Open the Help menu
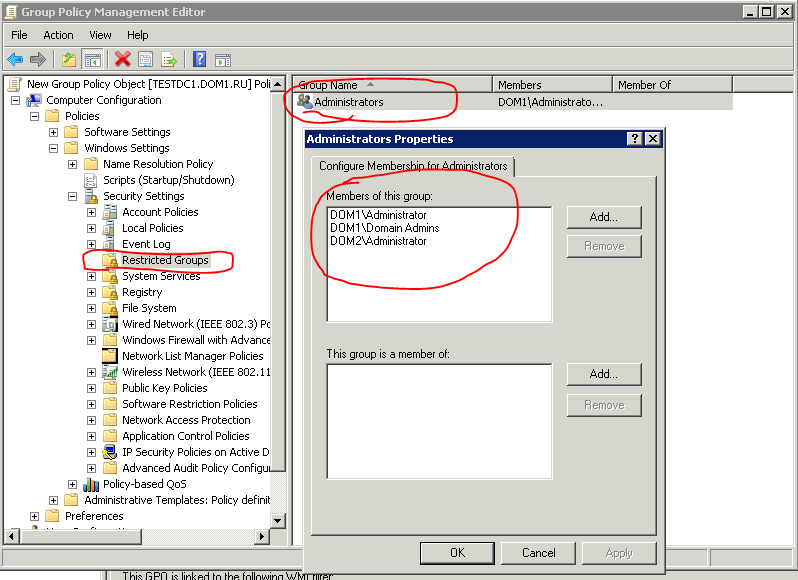 tap(137, 35)
